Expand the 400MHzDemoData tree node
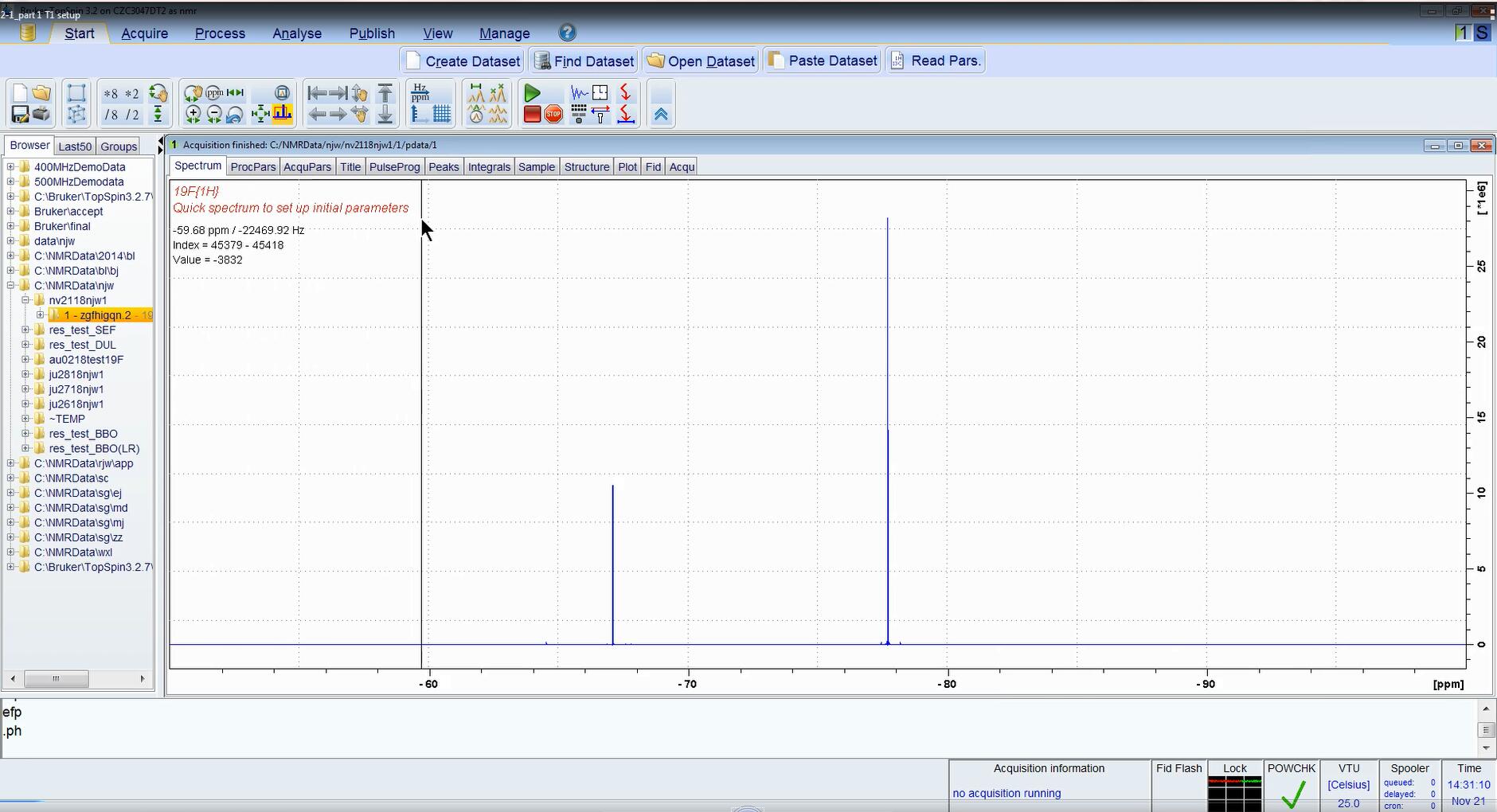 (x=11, y=167)
